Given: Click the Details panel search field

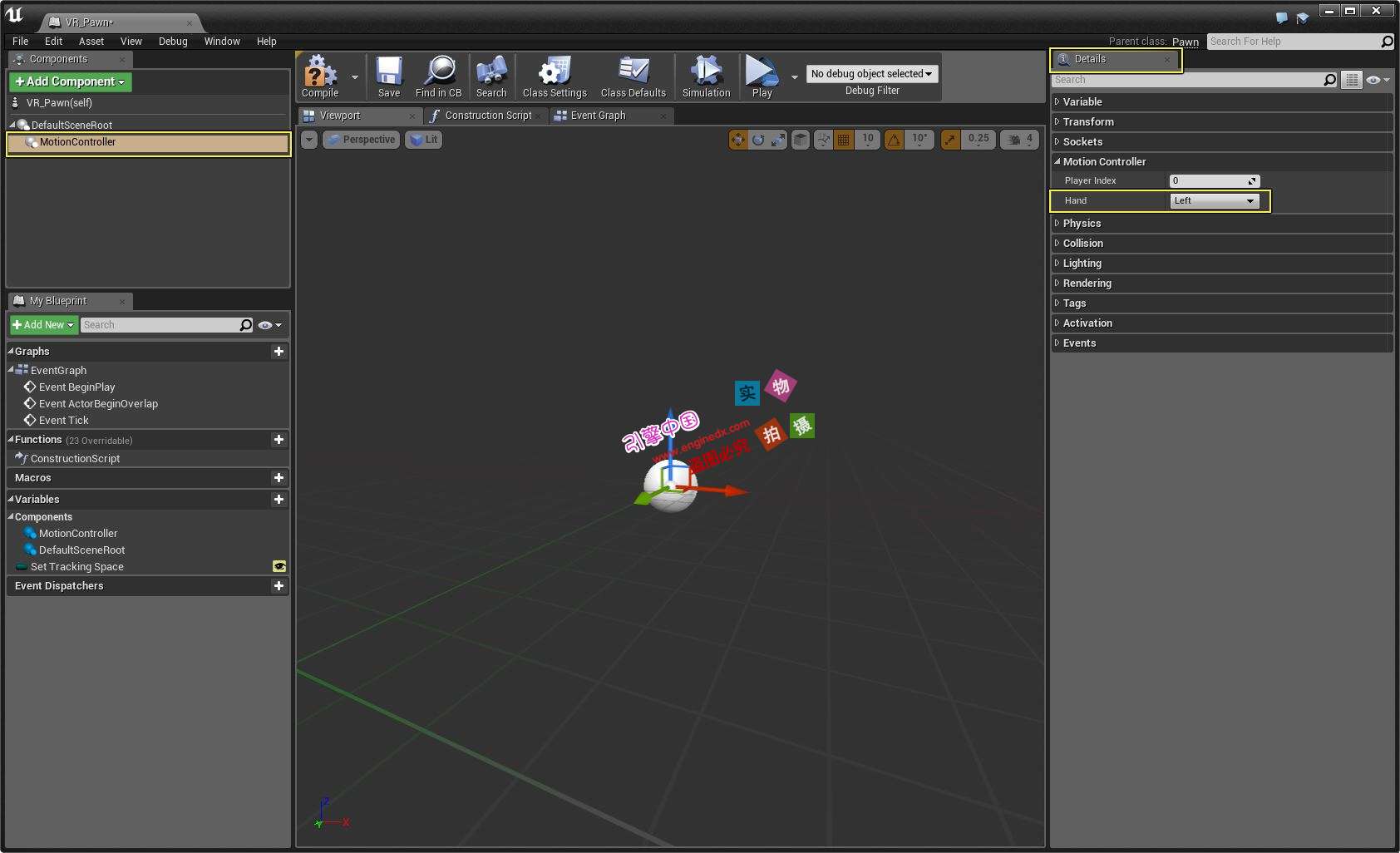Looking at the screenshot, I should click(x=1187, y=80).
